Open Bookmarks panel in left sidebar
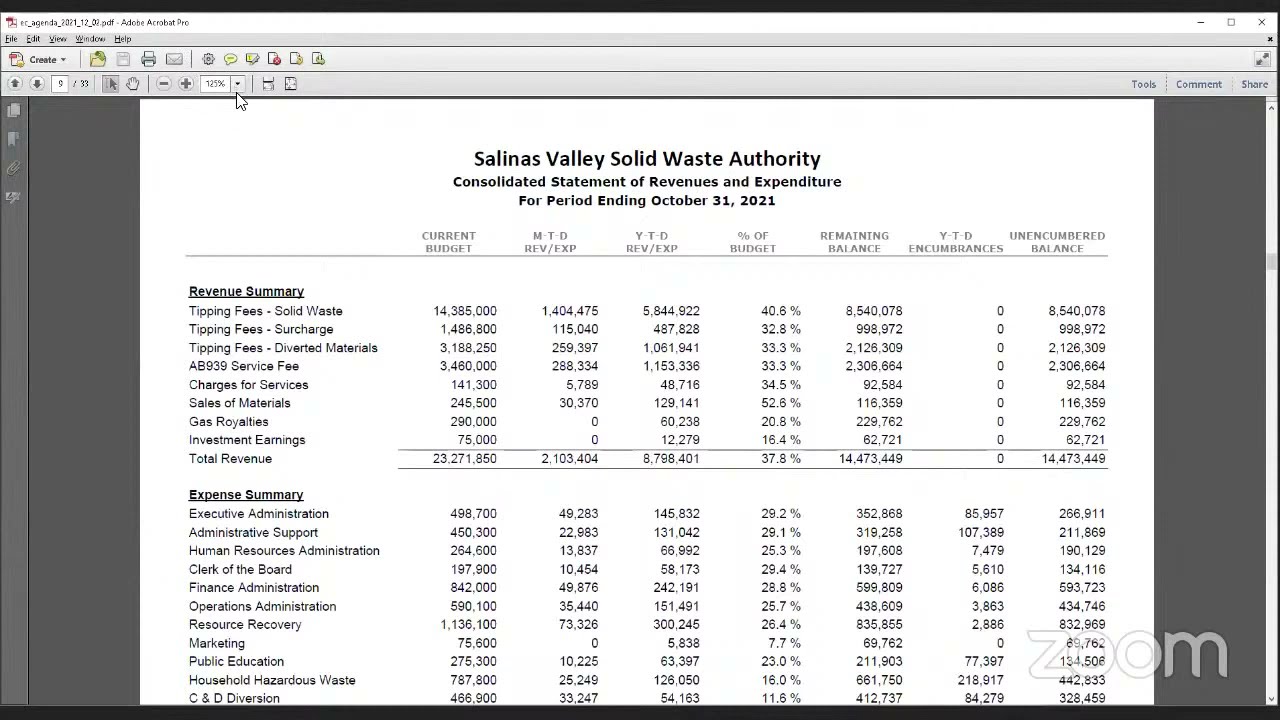 tap(14, 139)
